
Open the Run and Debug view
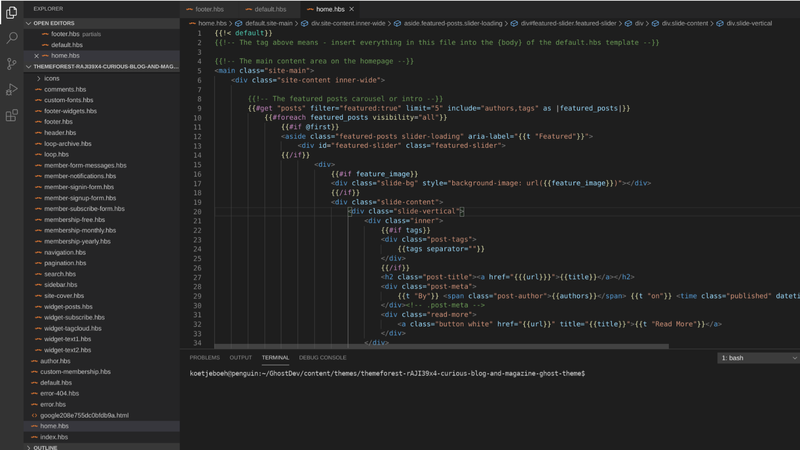pyautogui.click(x=12, y=90)
